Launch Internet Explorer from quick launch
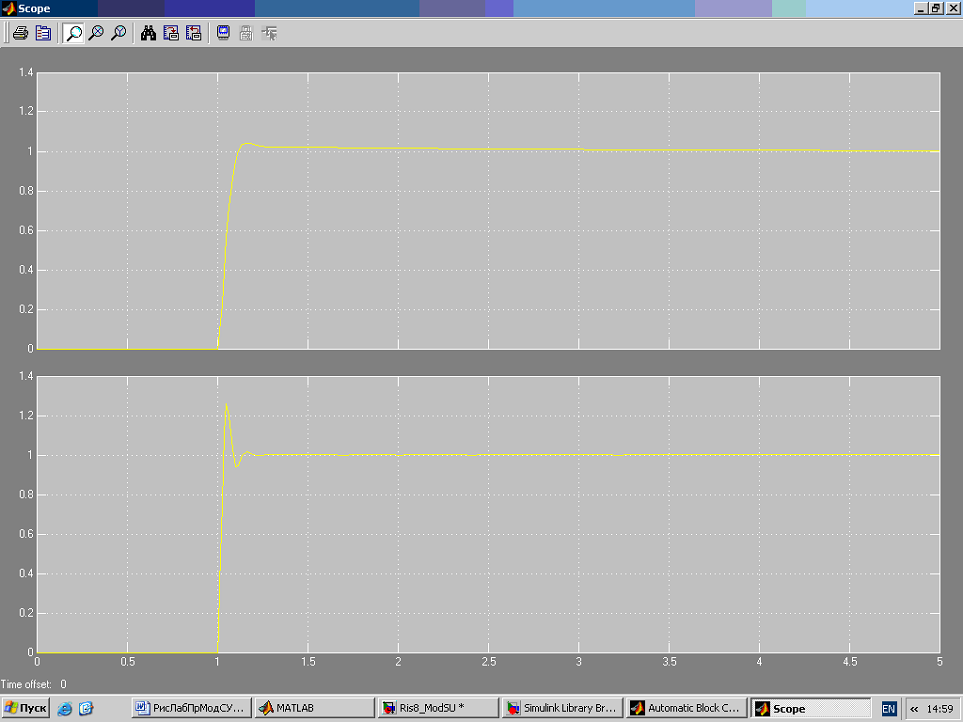 [64, 708]
